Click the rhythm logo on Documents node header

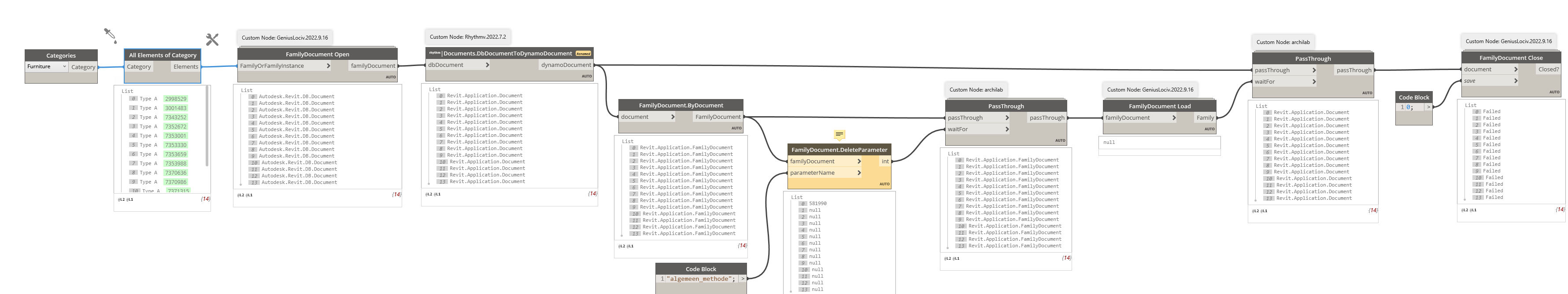435,53
